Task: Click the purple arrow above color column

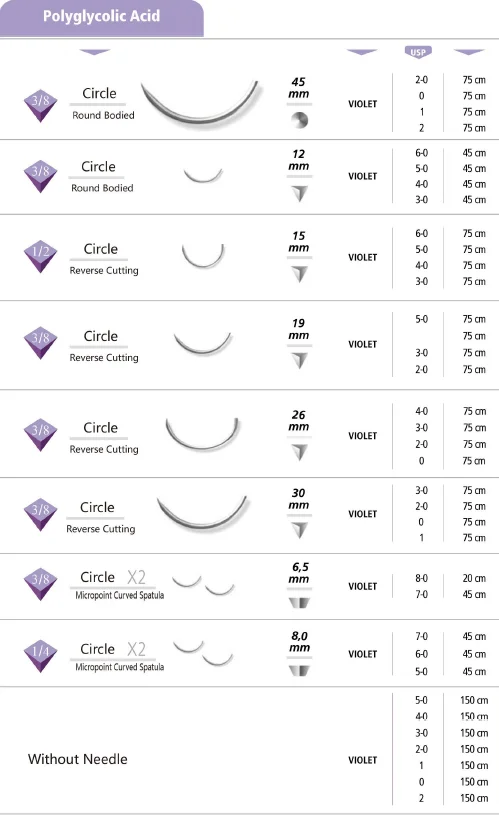Action: click(362, 52)
